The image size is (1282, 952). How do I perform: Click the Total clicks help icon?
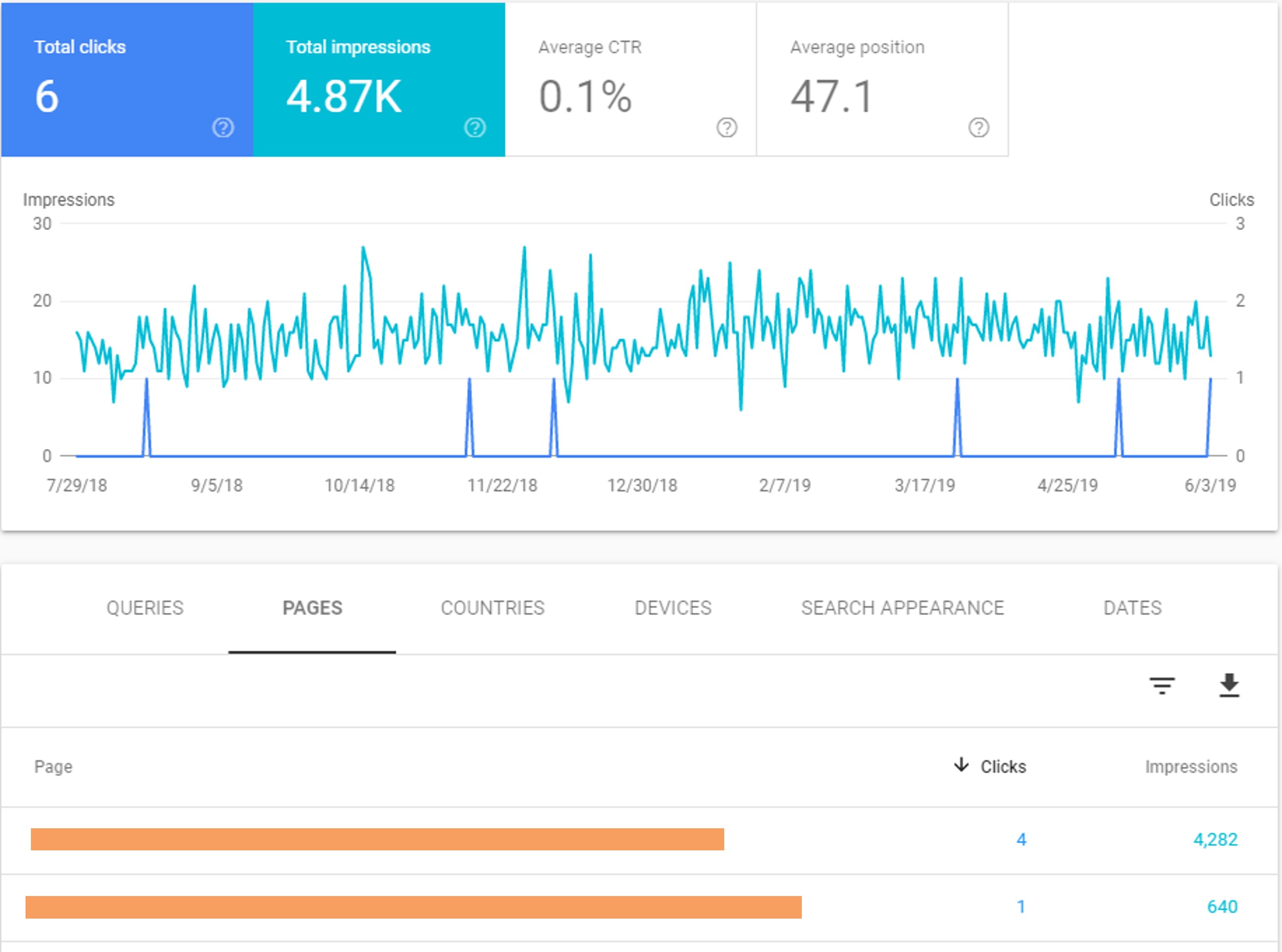(223, 127)
